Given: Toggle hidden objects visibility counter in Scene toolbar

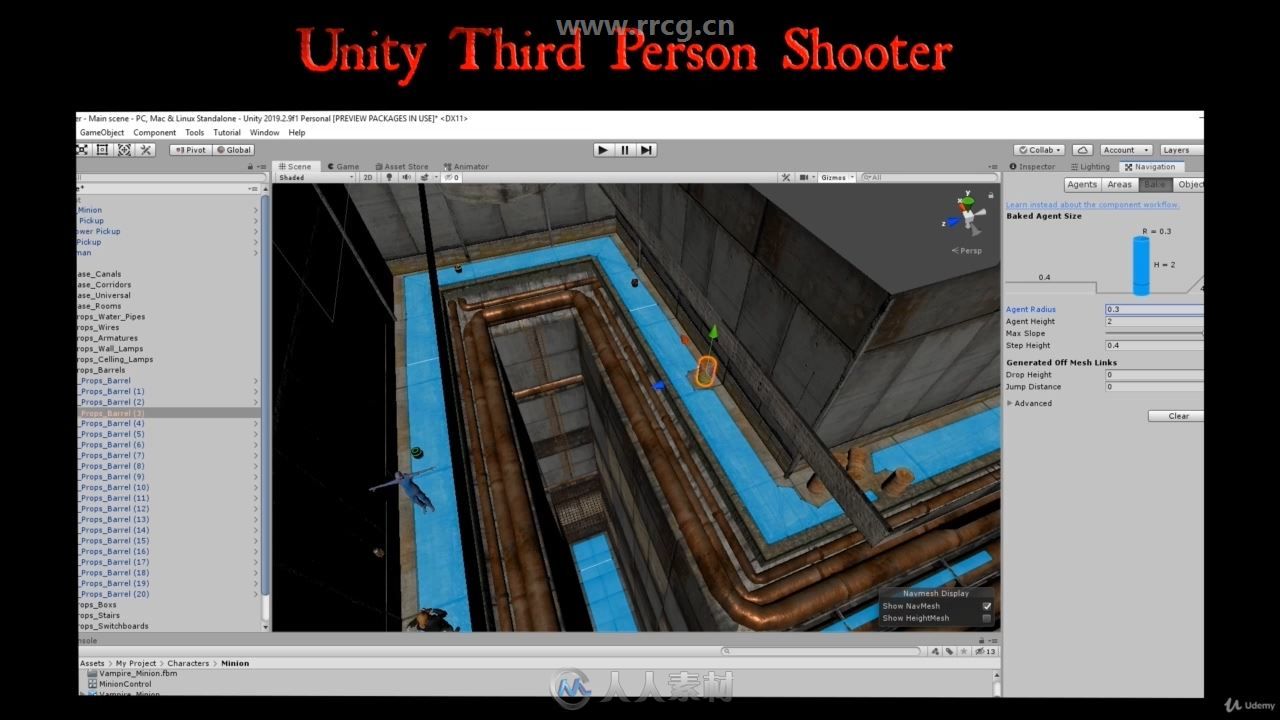Looking at the screenshot, I should pyautogui.click(x=451, y=177).
